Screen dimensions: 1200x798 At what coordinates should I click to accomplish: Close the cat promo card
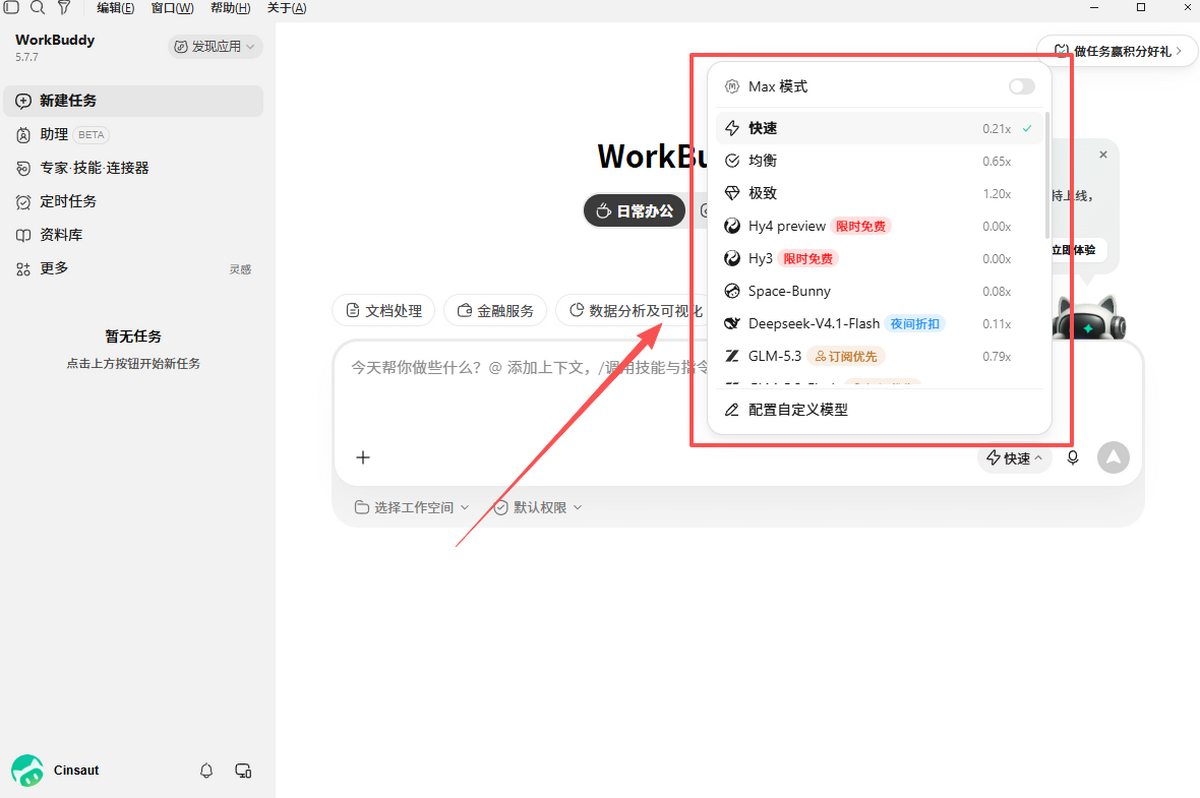tap(1103, 155)
